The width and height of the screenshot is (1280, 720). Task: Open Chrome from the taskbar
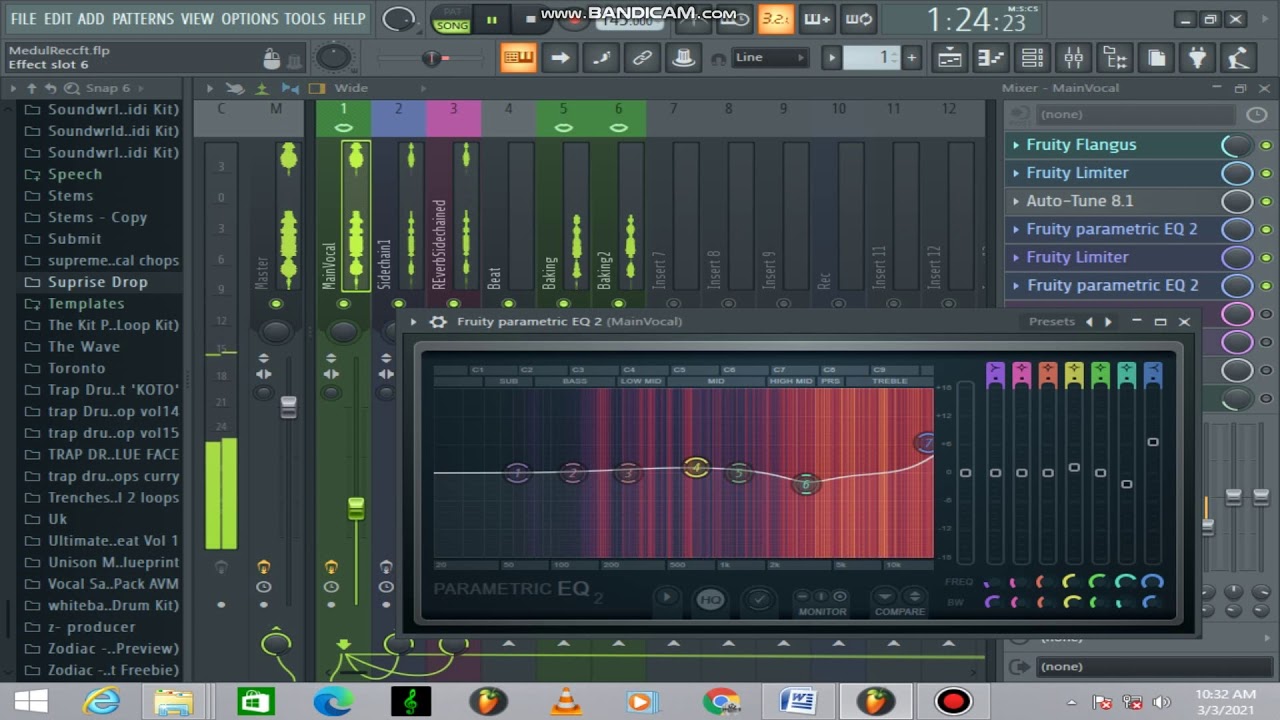point(720,701)
